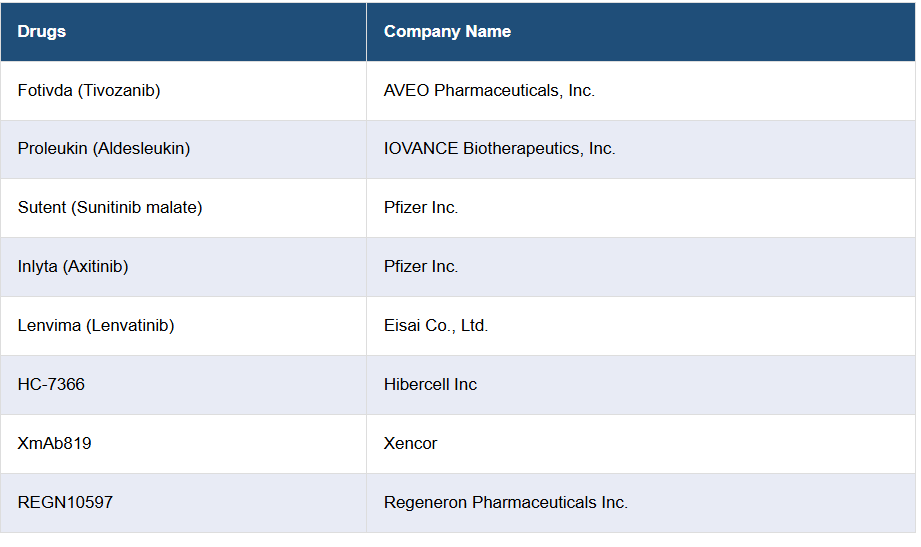
Task: Click the Lenvima (Lenvatinib) drug entry
Action: (96, 326)
